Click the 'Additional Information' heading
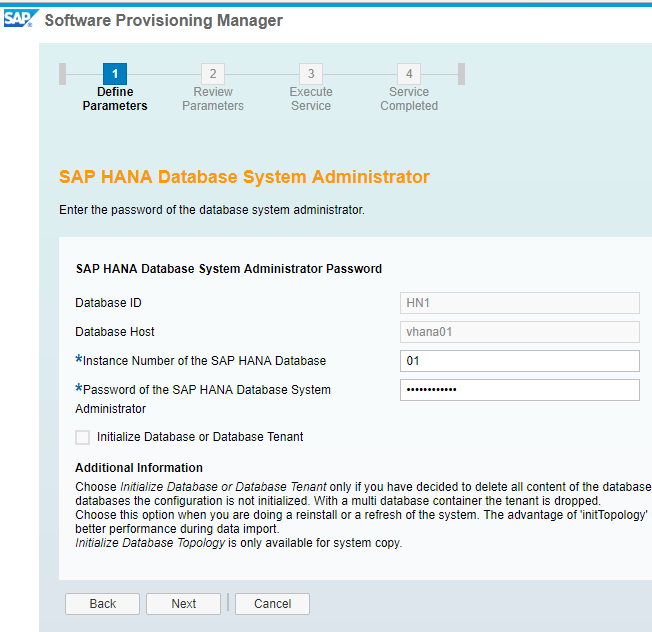652x632 pixels. [139, 468]
